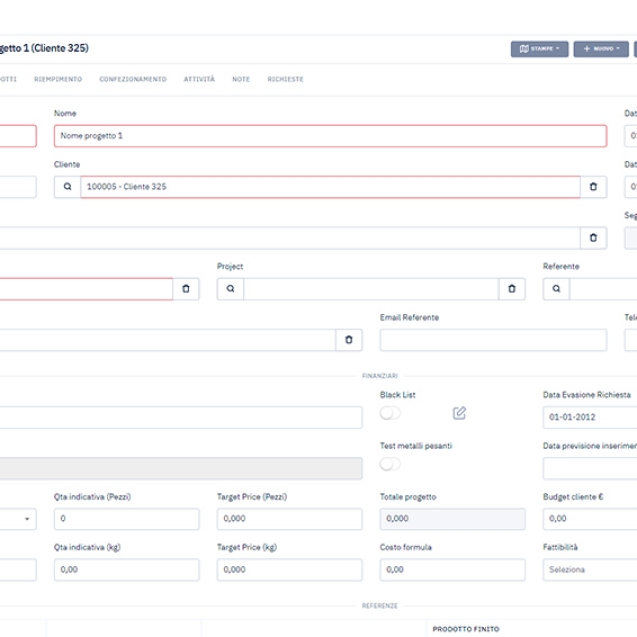The image size is (637, 637).
Task: Click trash icon left of Email Referente
Action: pos(348,340)
